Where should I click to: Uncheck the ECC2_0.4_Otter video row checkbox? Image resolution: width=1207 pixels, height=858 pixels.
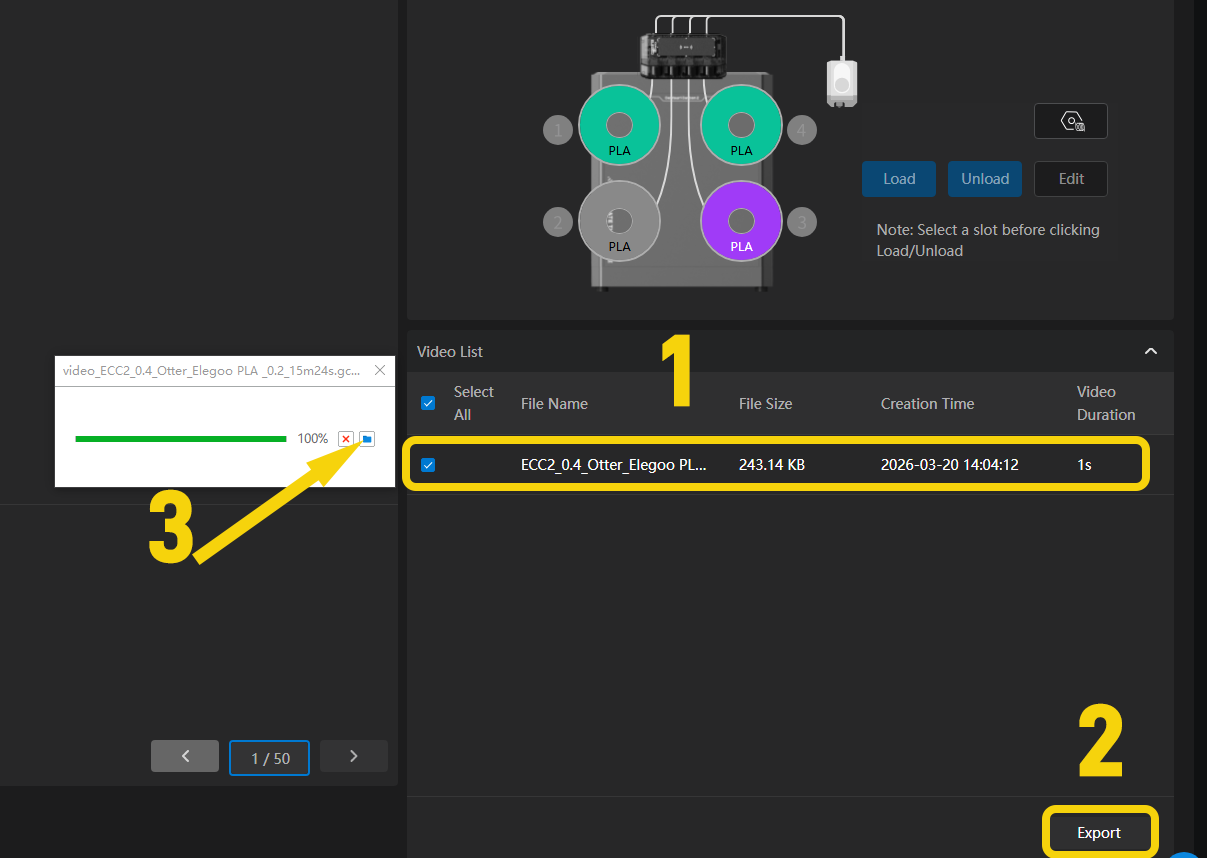428,464
